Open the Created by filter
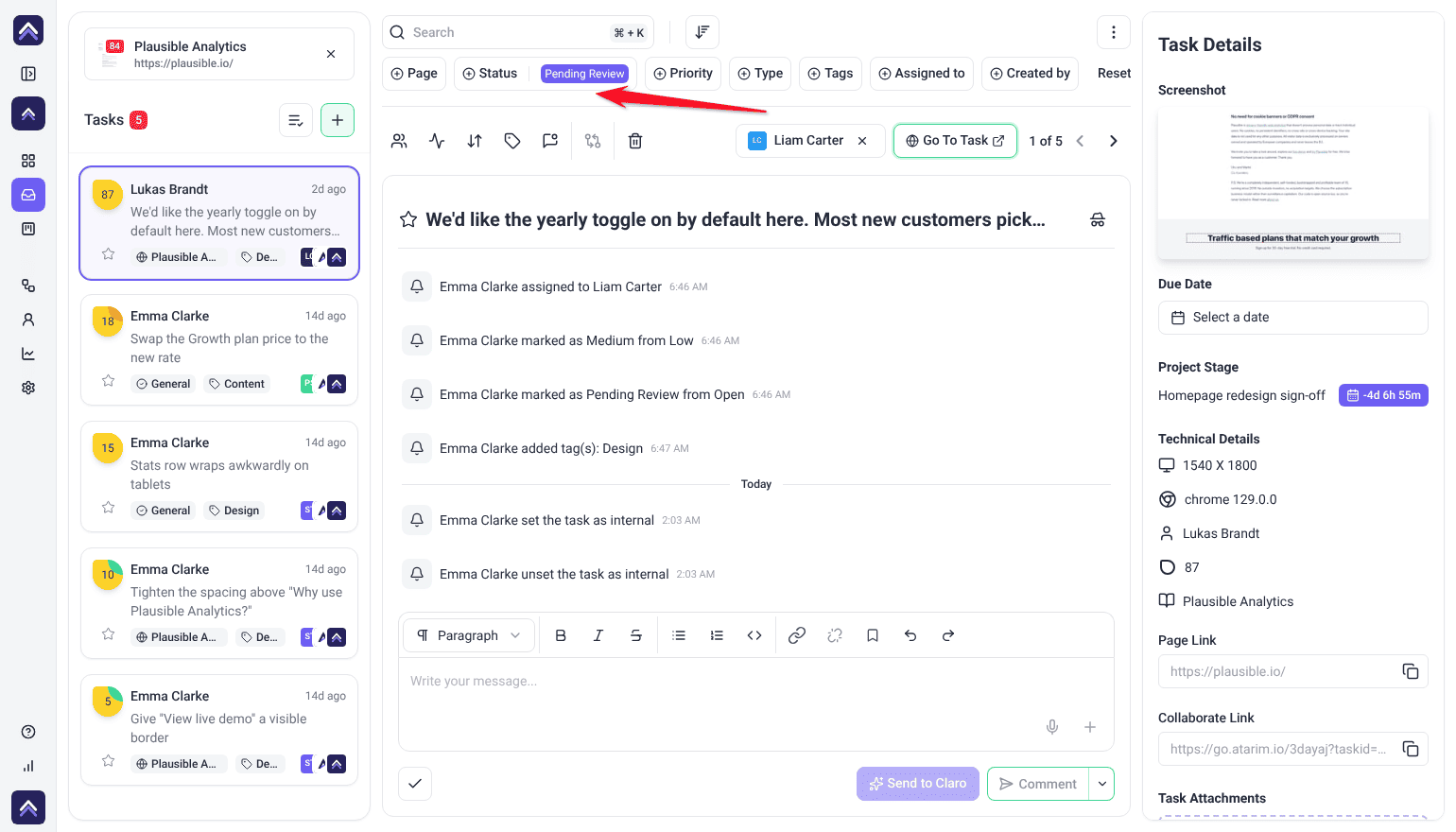This screenshot has width=1456, height=832. point(1030,74)
